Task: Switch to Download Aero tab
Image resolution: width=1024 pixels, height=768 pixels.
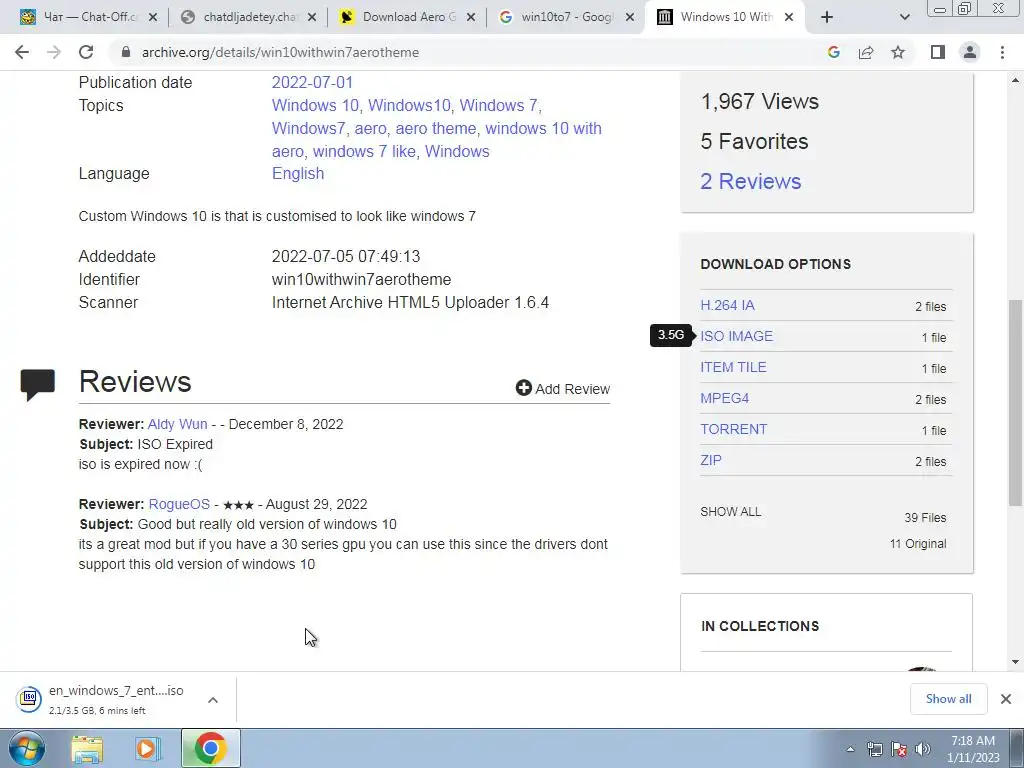Action: click(408, 17)
